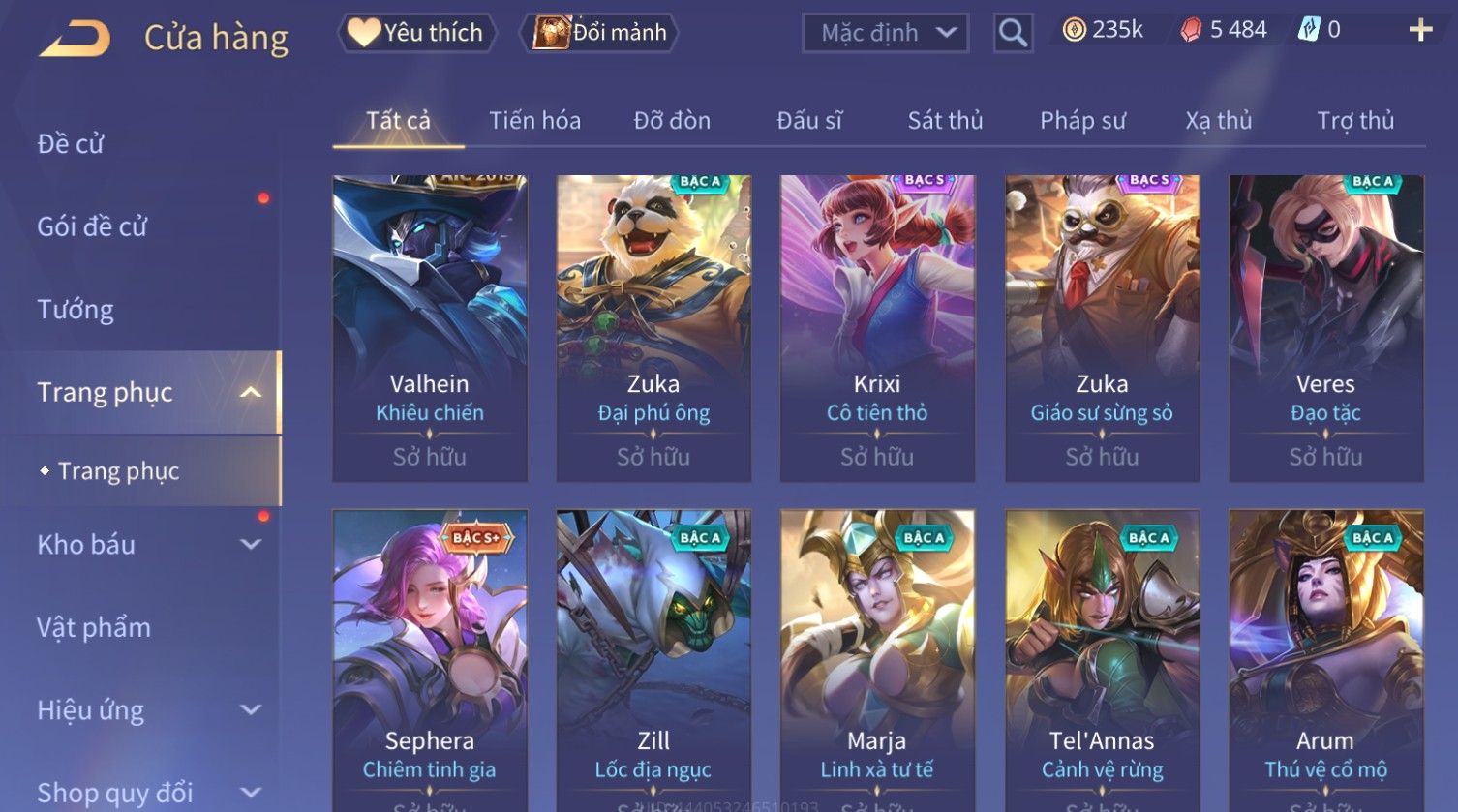Open the Mặc định sort dropdown
The image size is (1458, 812).
(x=885, y=33)
